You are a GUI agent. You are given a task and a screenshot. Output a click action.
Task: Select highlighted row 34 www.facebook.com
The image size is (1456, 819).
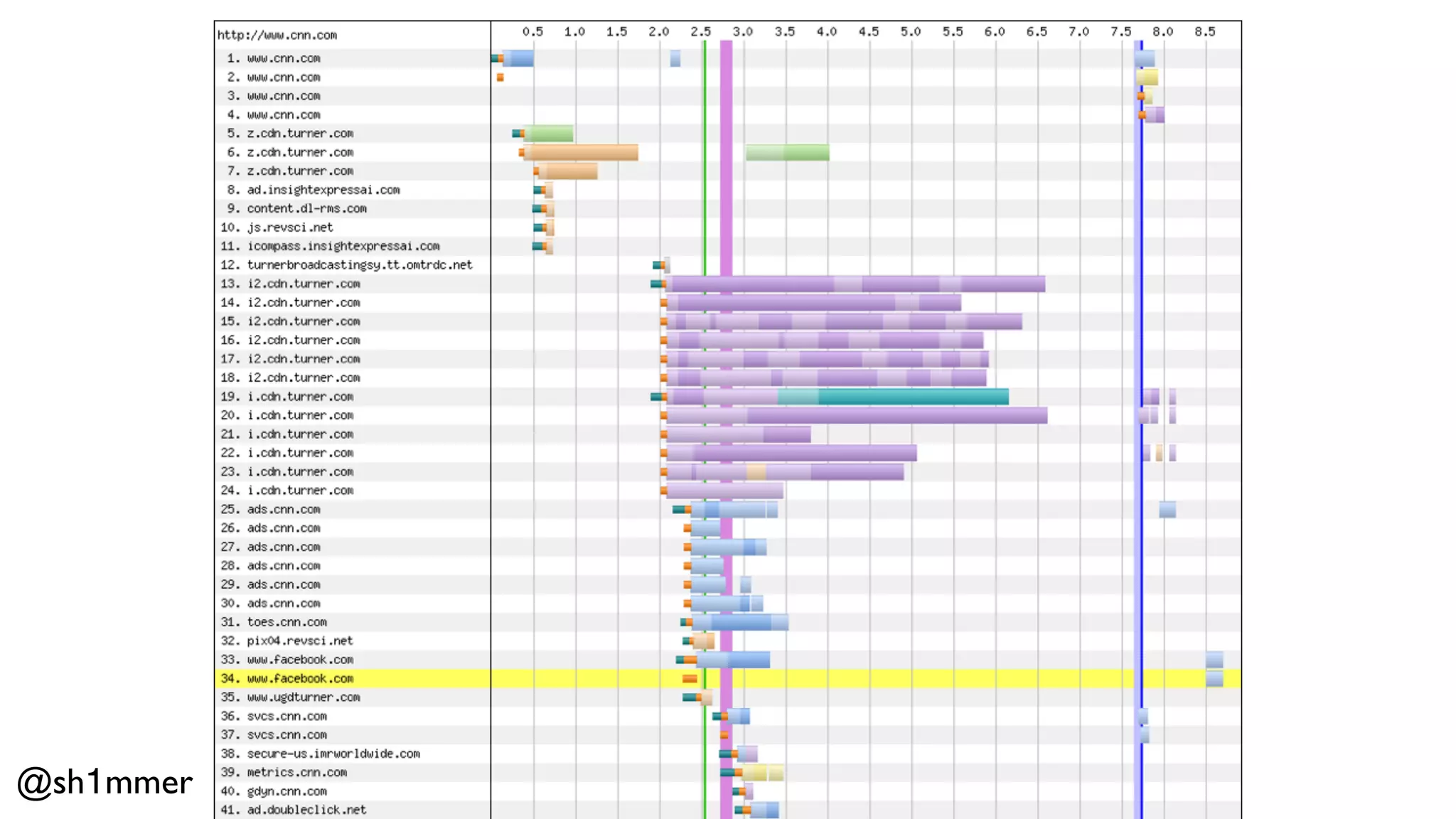(300, 679)
